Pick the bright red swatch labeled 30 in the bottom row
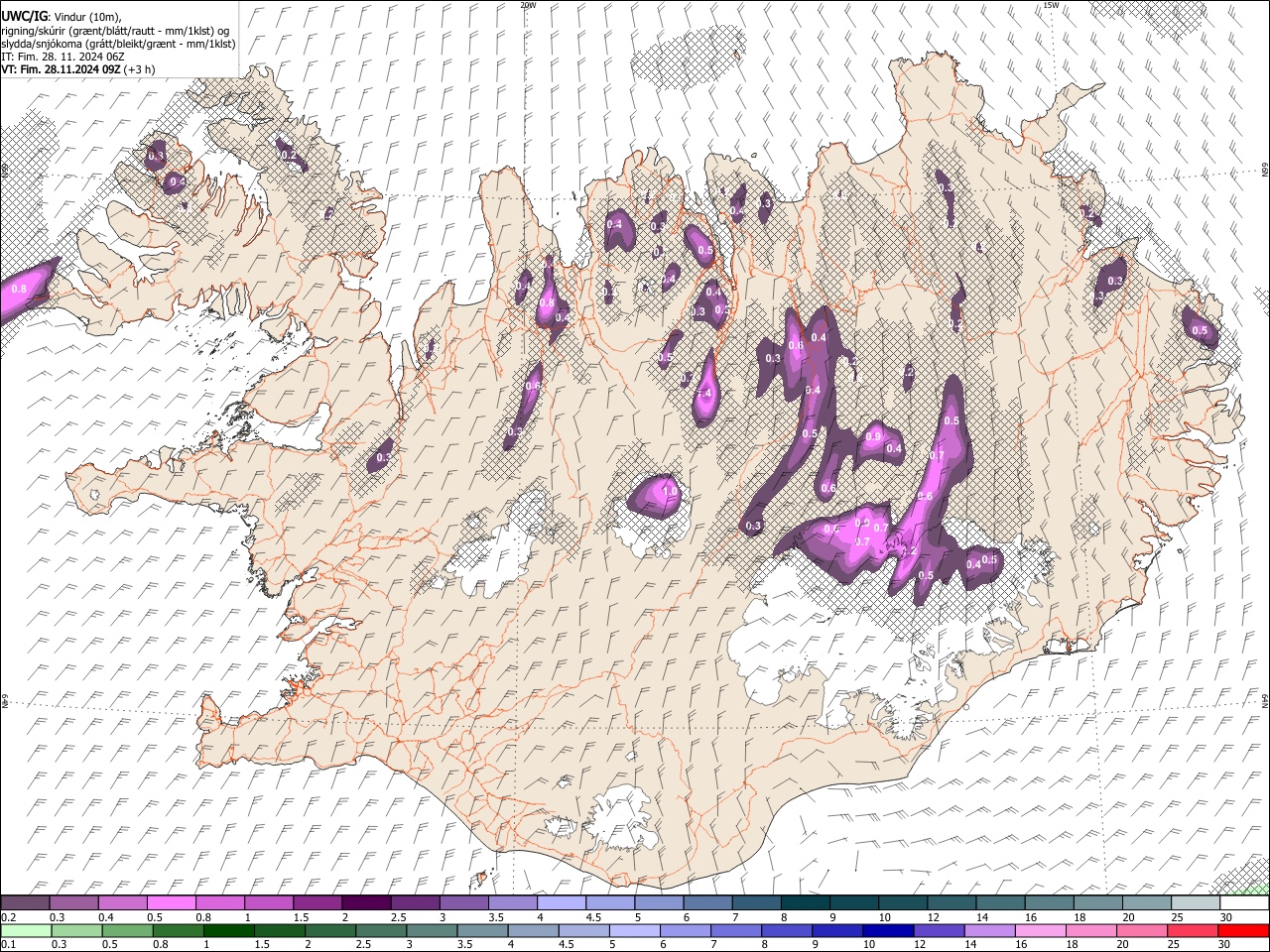 coord(1243,930)
